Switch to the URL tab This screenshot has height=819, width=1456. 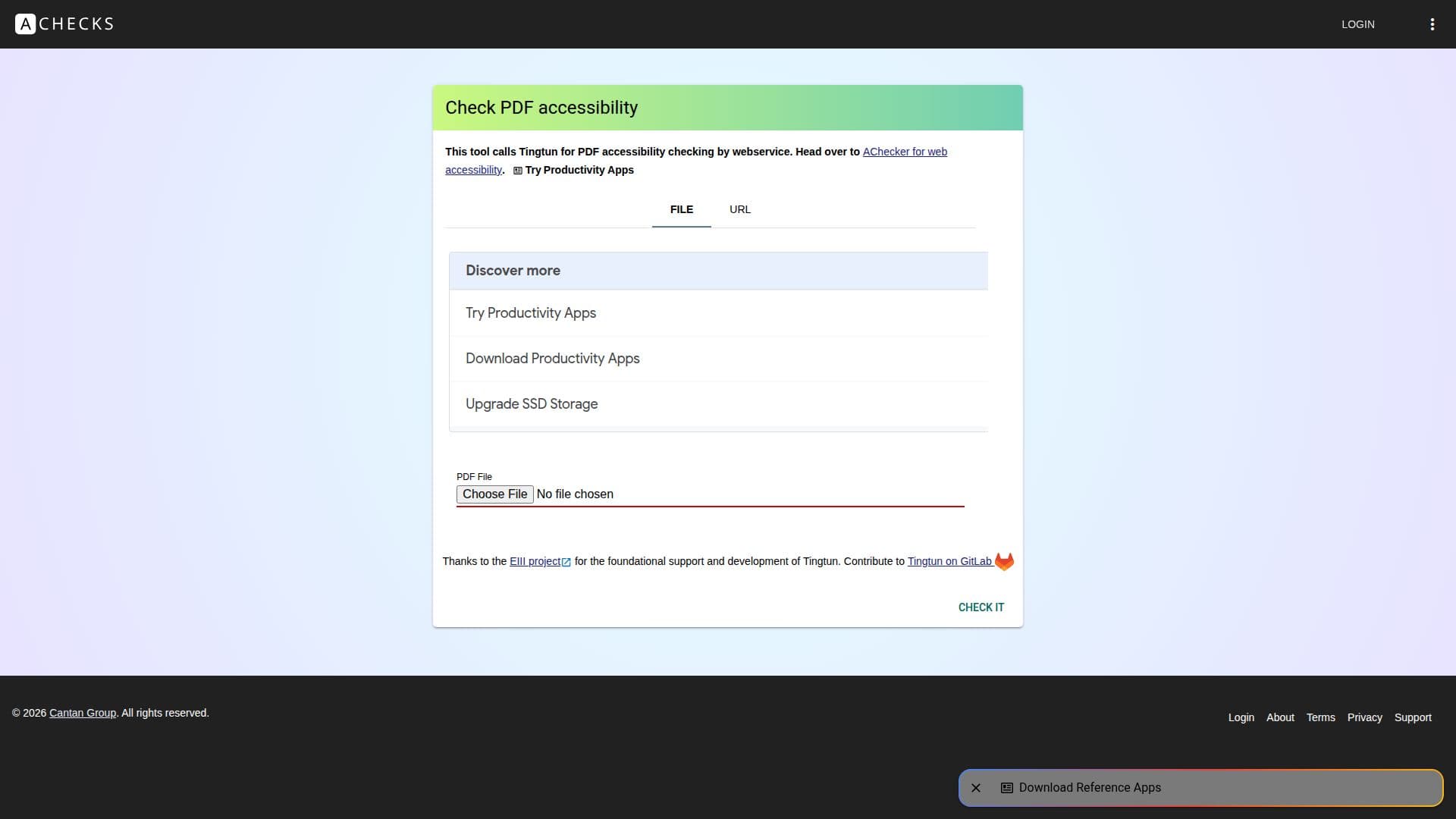click(740, 209)
